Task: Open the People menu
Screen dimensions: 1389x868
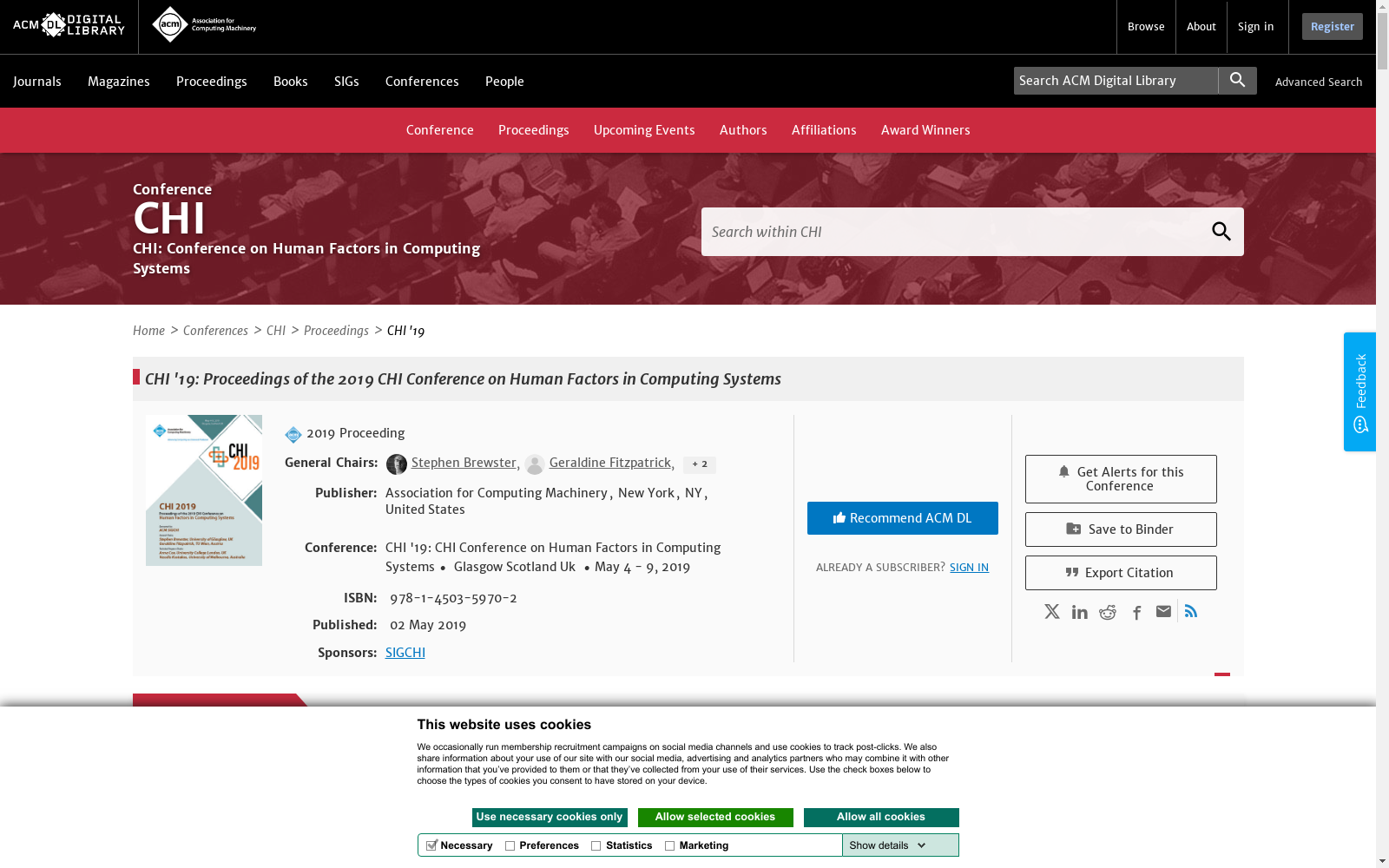Action: [504, 82]
